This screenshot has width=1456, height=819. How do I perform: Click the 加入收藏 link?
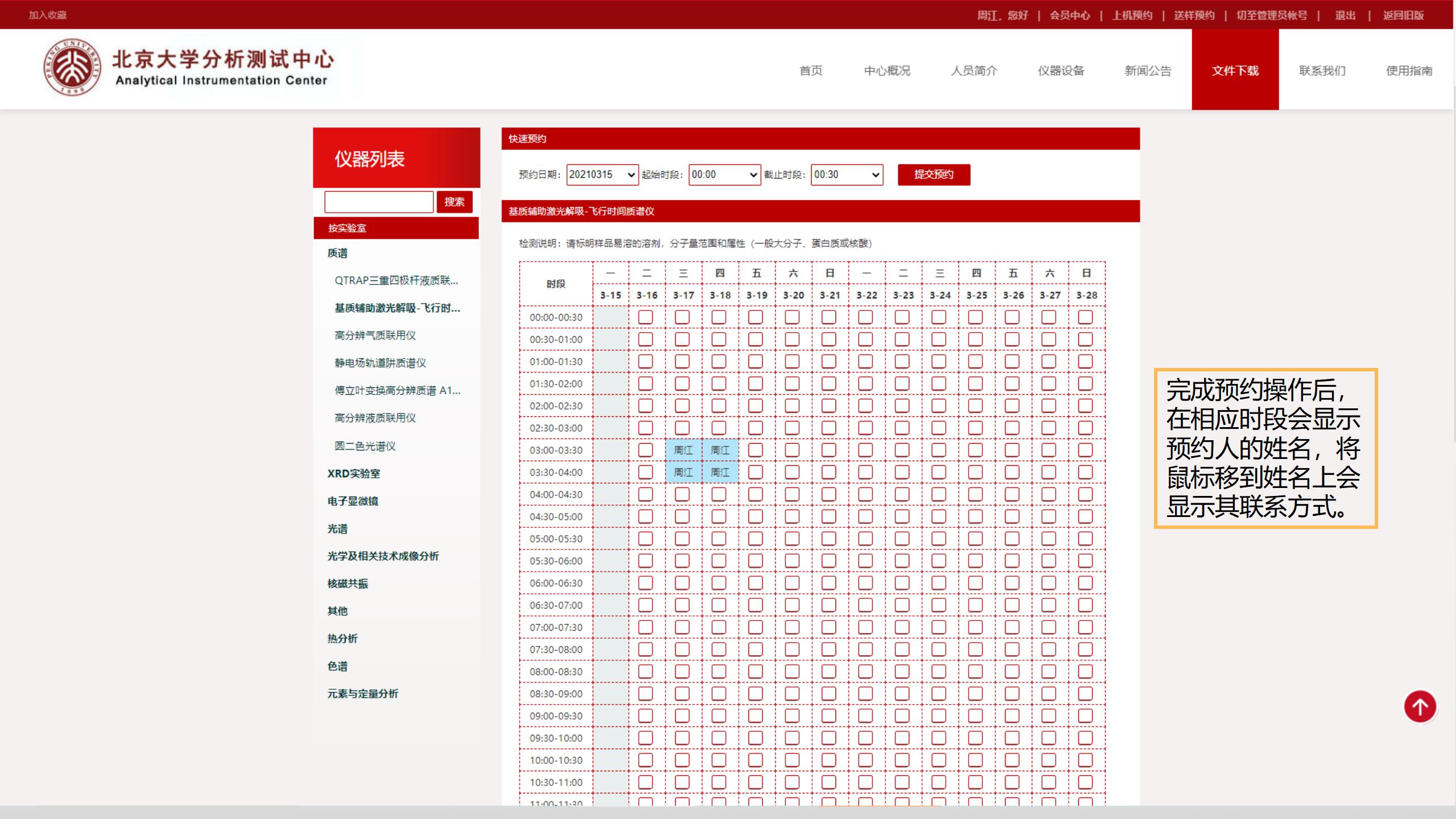click(x=48, y=15)
